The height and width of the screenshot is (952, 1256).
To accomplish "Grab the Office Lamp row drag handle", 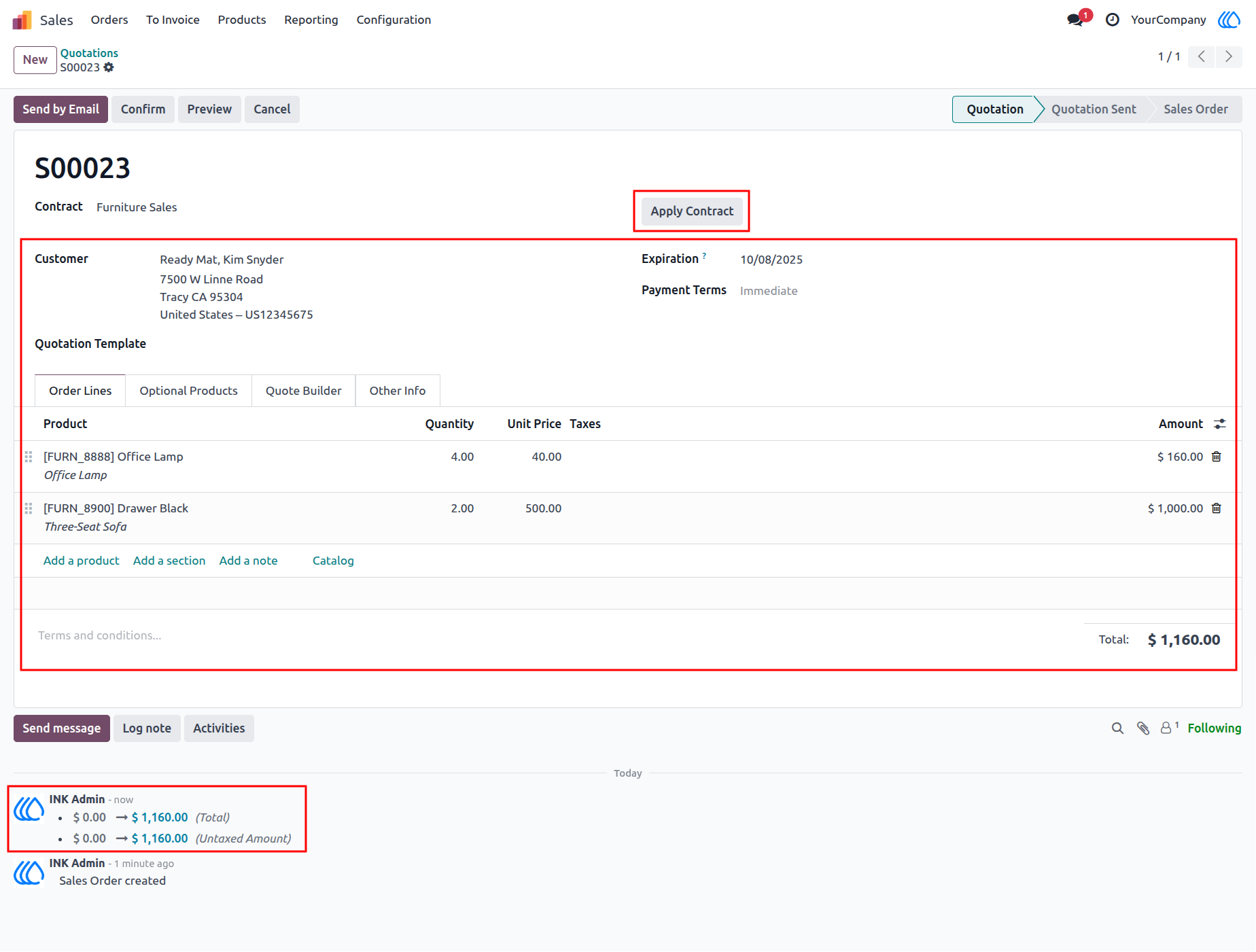I will [x=29, y=457].
